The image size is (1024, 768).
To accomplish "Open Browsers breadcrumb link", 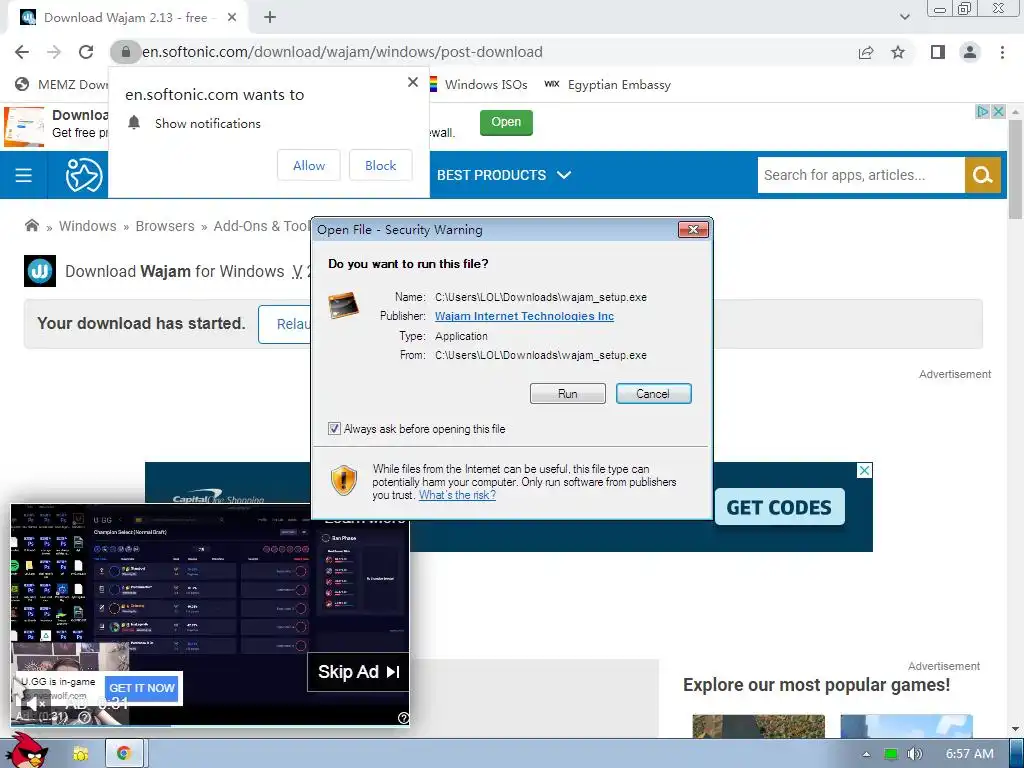I will coord(165,226).
